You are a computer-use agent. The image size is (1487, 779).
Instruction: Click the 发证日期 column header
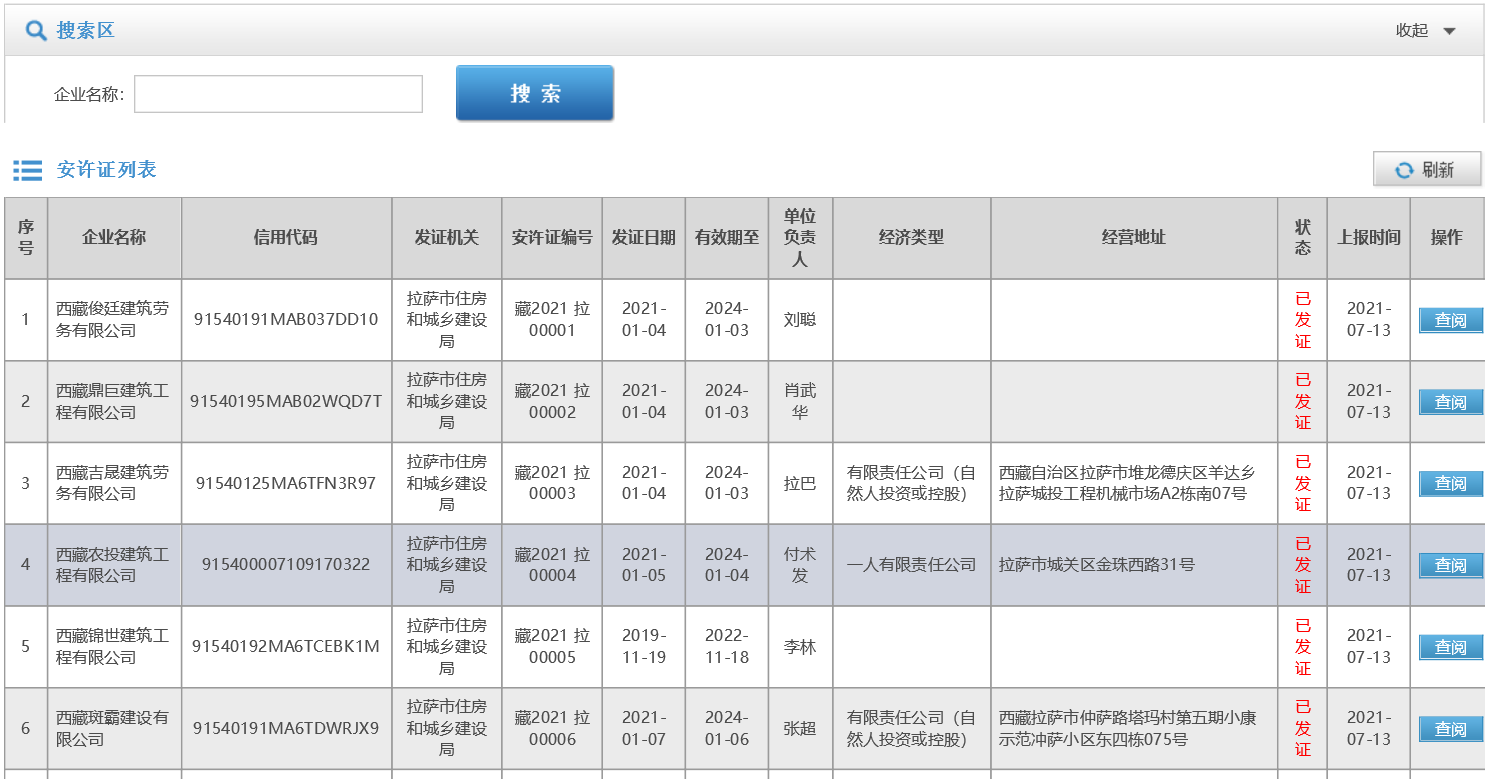point(643,238)
